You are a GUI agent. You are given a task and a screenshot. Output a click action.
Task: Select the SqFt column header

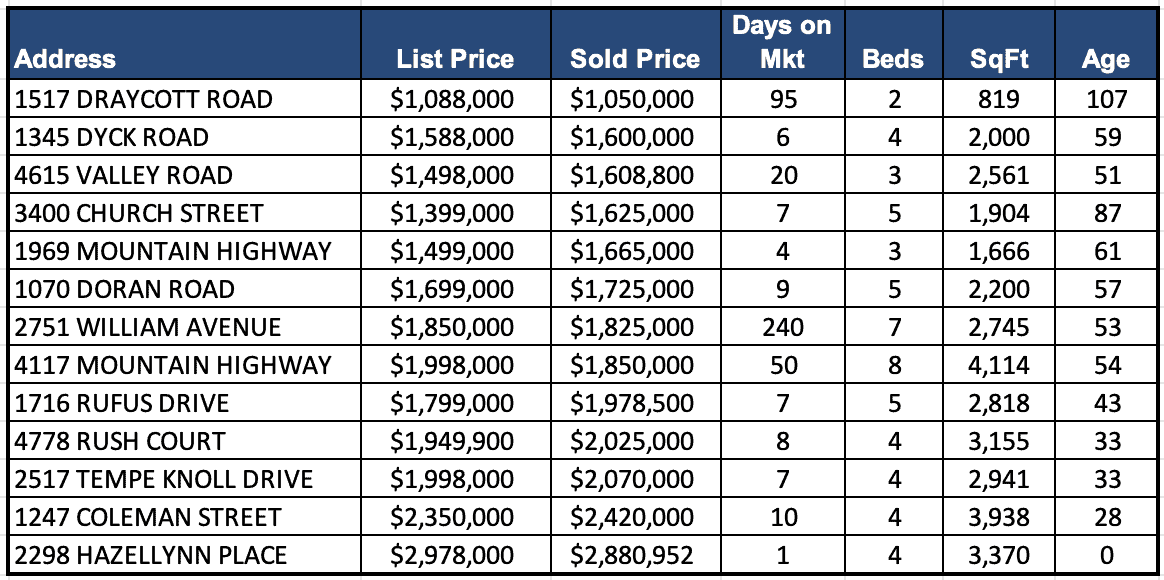click(x=999, y=59)
